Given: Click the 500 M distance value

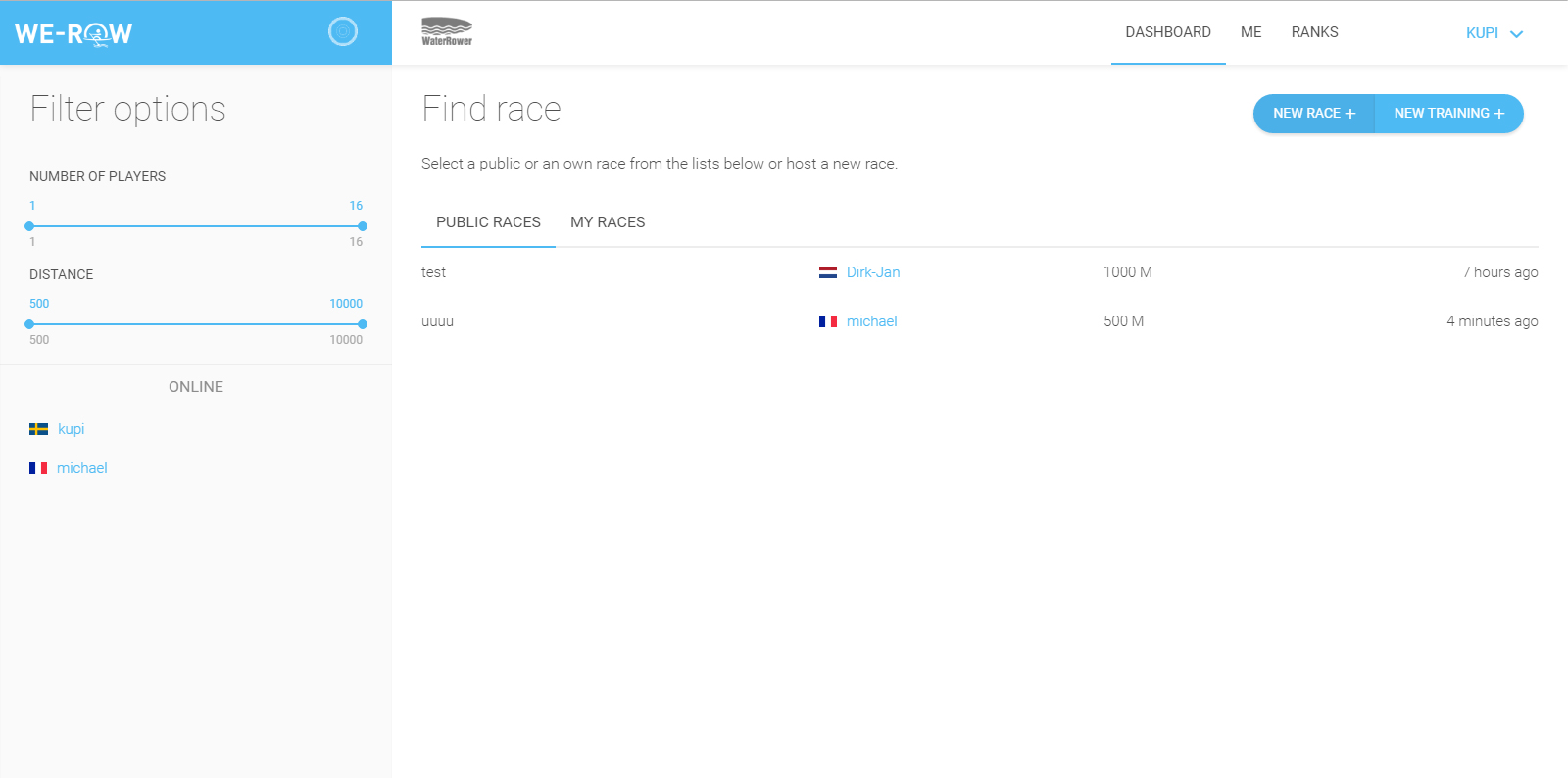Looking at the screenshot, I should [x=1123, y=321].
